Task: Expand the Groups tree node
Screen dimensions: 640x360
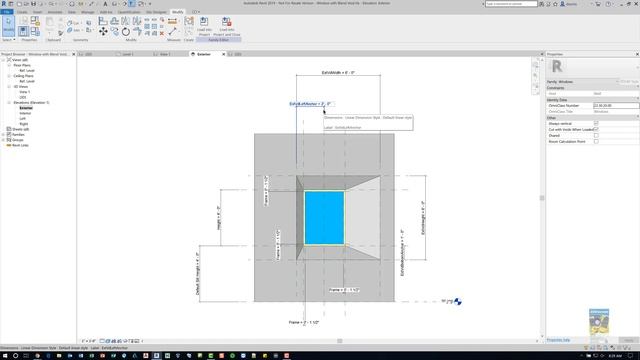Action: pos(3,140)
